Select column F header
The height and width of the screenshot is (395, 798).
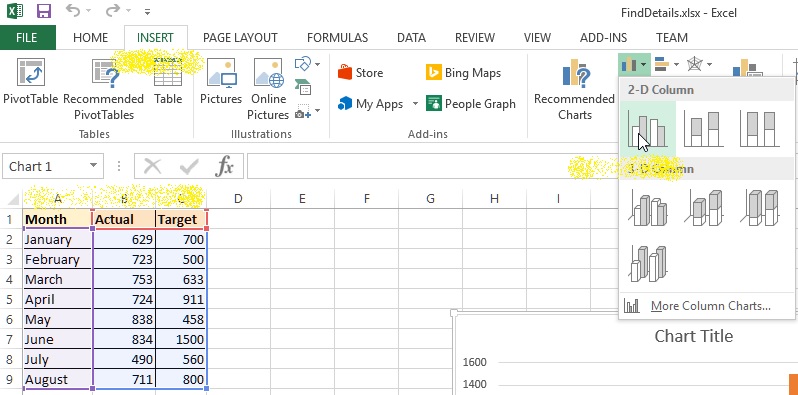click(366, 199)
